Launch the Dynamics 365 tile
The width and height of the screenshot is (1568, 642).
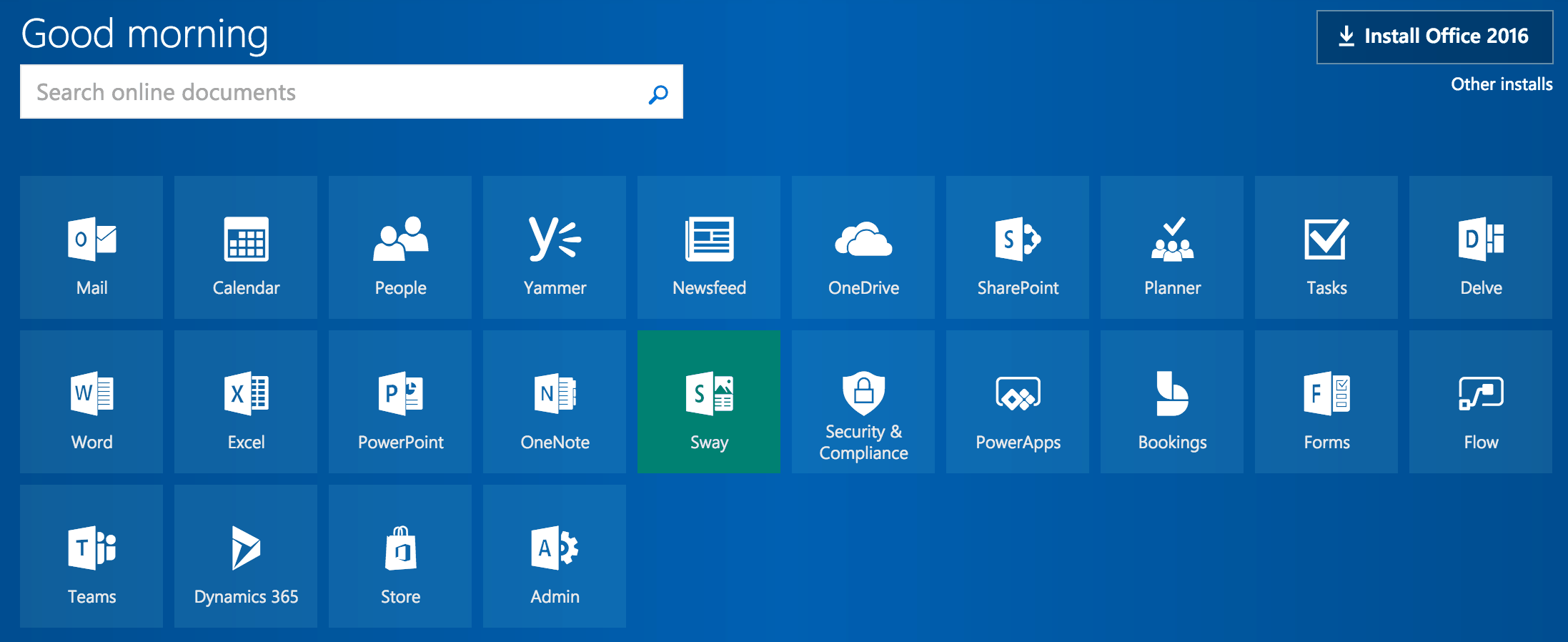click(x=246, y=556)
